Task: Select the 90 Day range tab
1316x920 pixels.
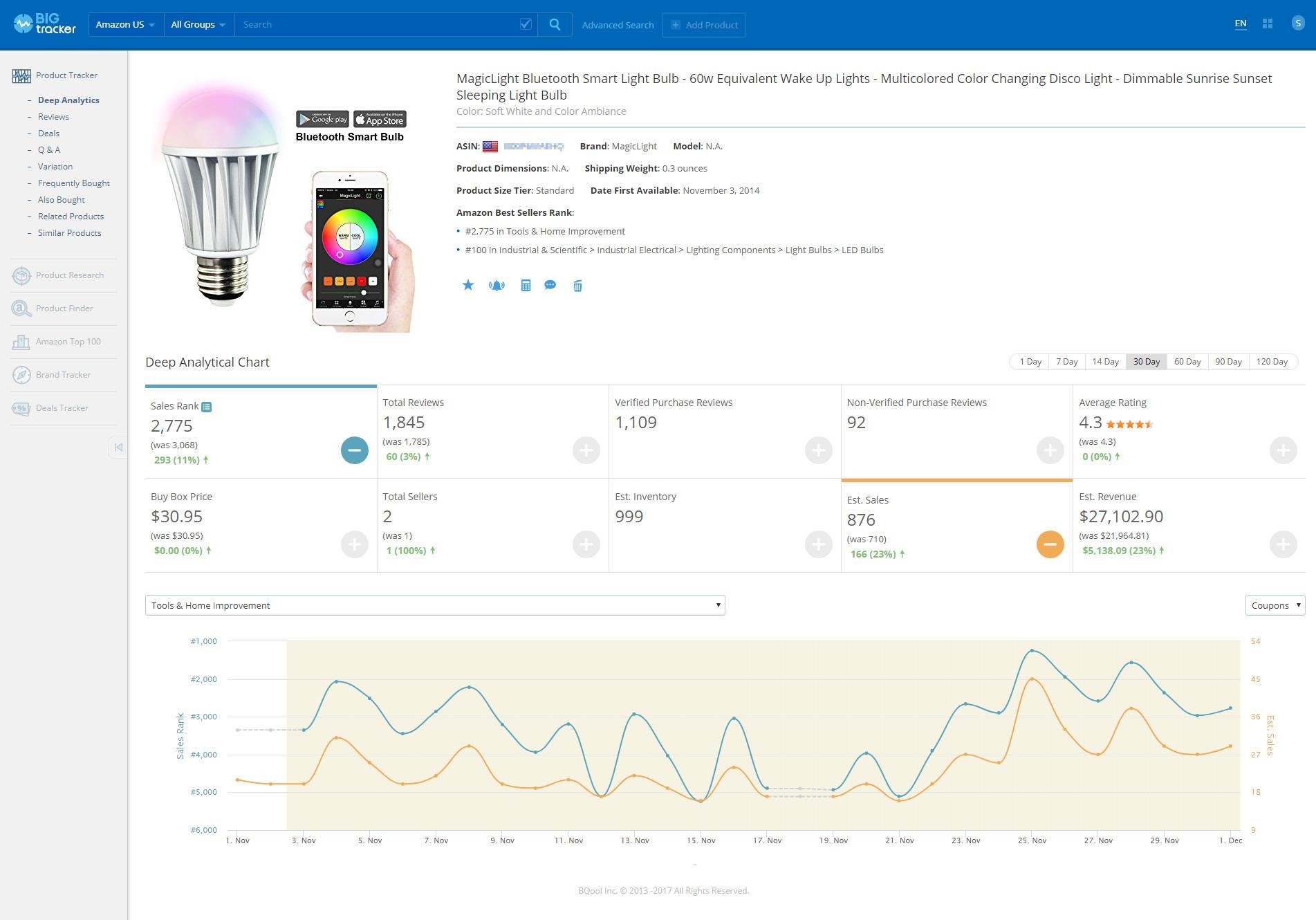Action: [x=1228, y=362]
